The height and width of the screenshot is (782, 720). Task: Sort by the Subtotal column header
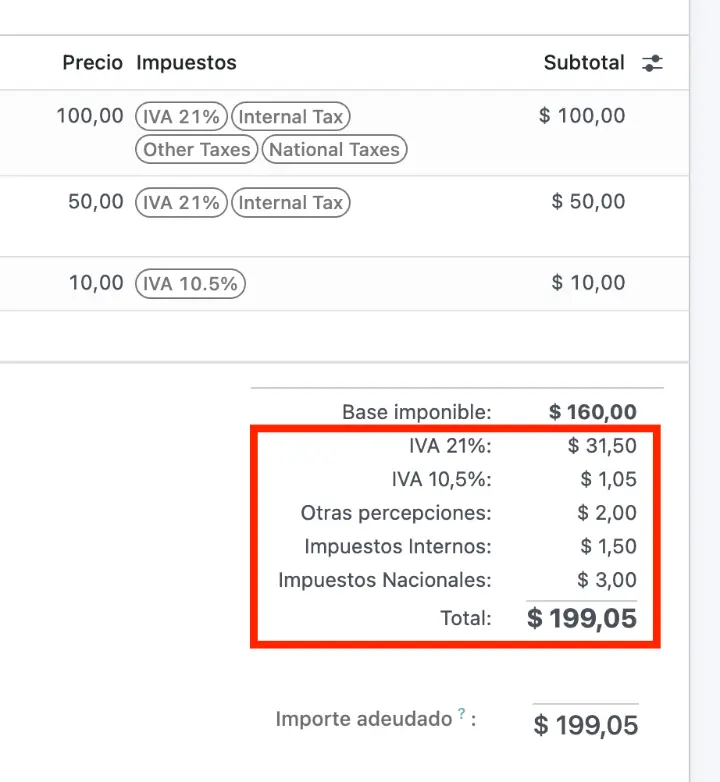[x=584, y=63]
